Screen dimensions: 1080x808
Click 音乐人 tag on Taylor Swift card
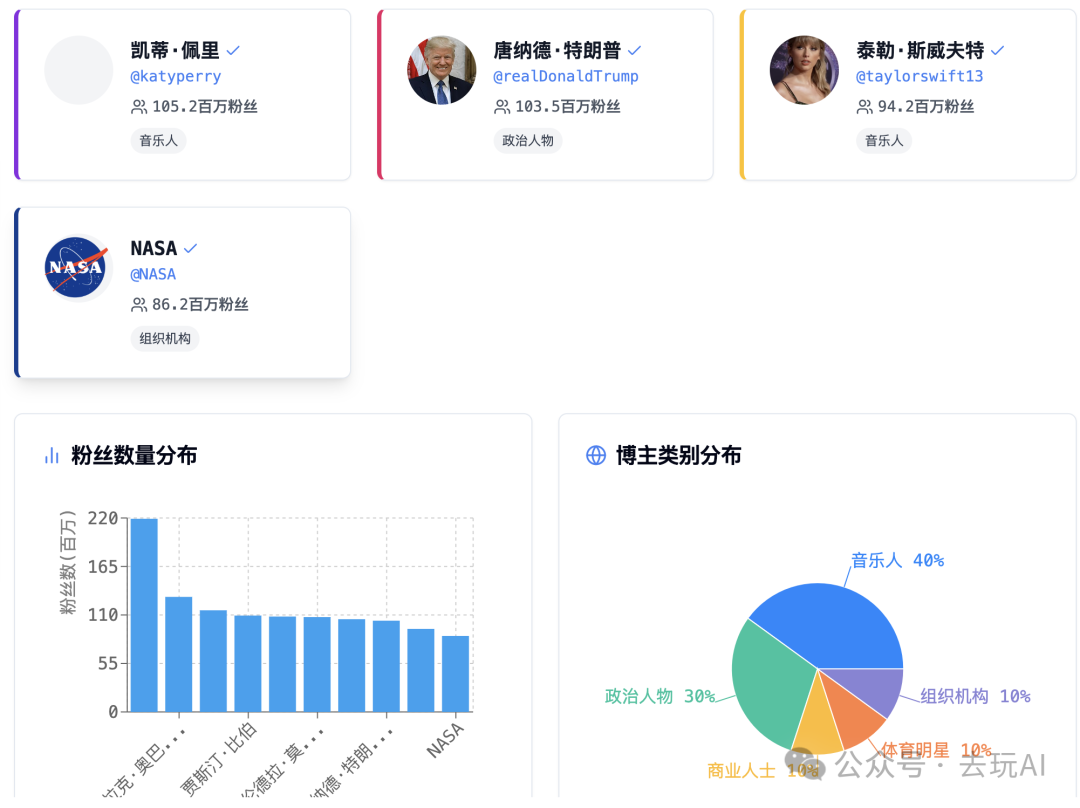coord(884,141)
